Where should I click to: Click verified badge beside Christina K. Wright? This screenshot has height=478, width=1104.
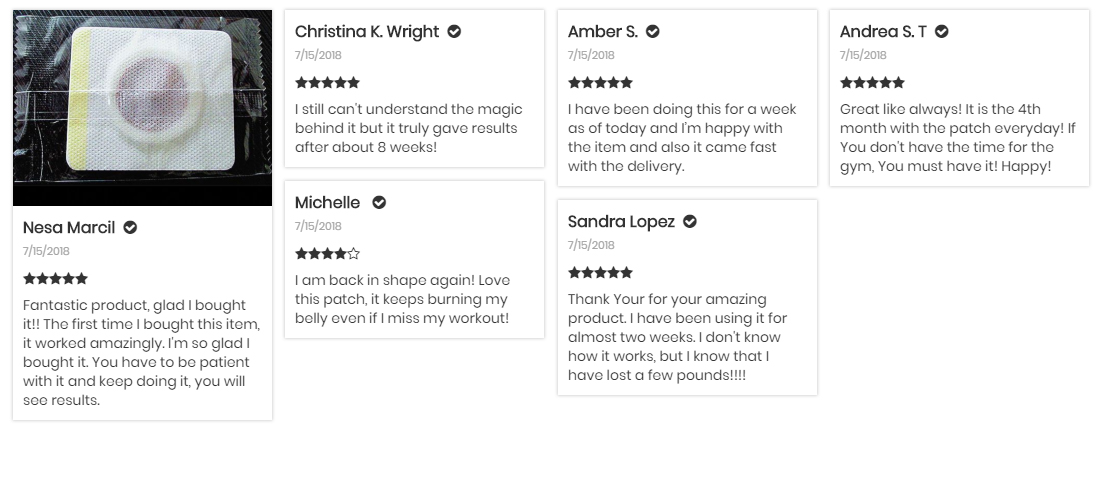pyautogui.click(x=454, y=31)
